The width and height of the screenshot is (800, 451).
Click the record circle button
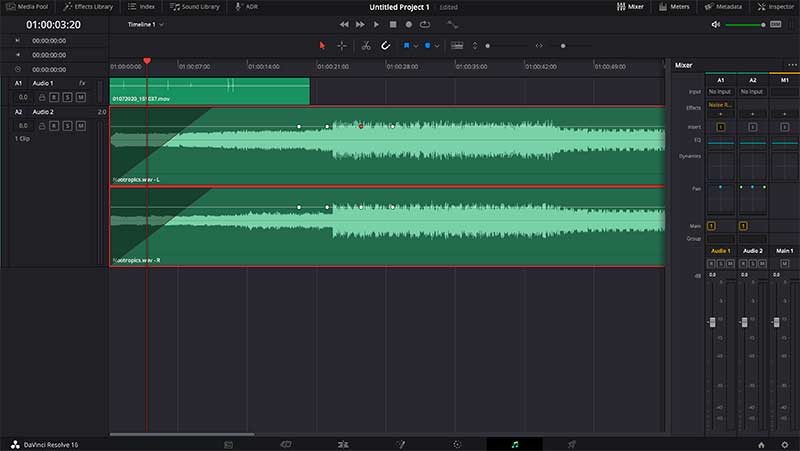coord(408,23)
